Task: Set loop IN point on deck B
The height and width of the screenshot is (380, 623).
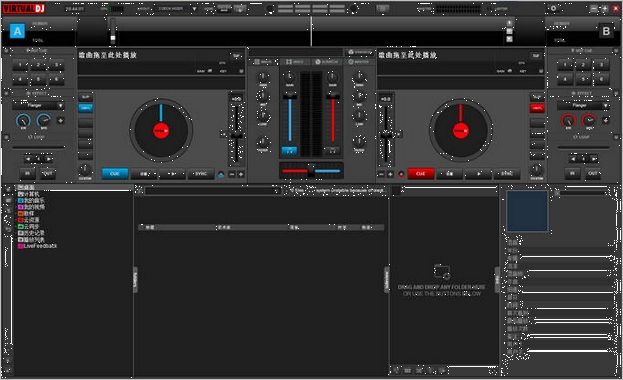Action: (572, 173)
